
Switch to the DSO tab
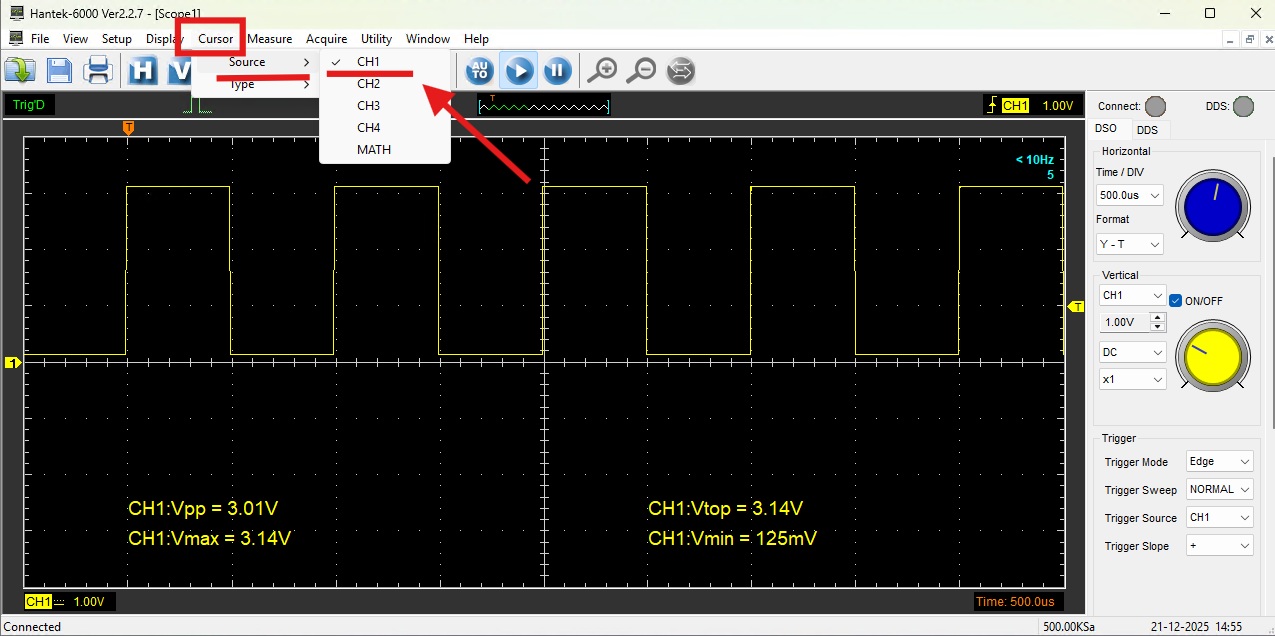[1106, 129]
